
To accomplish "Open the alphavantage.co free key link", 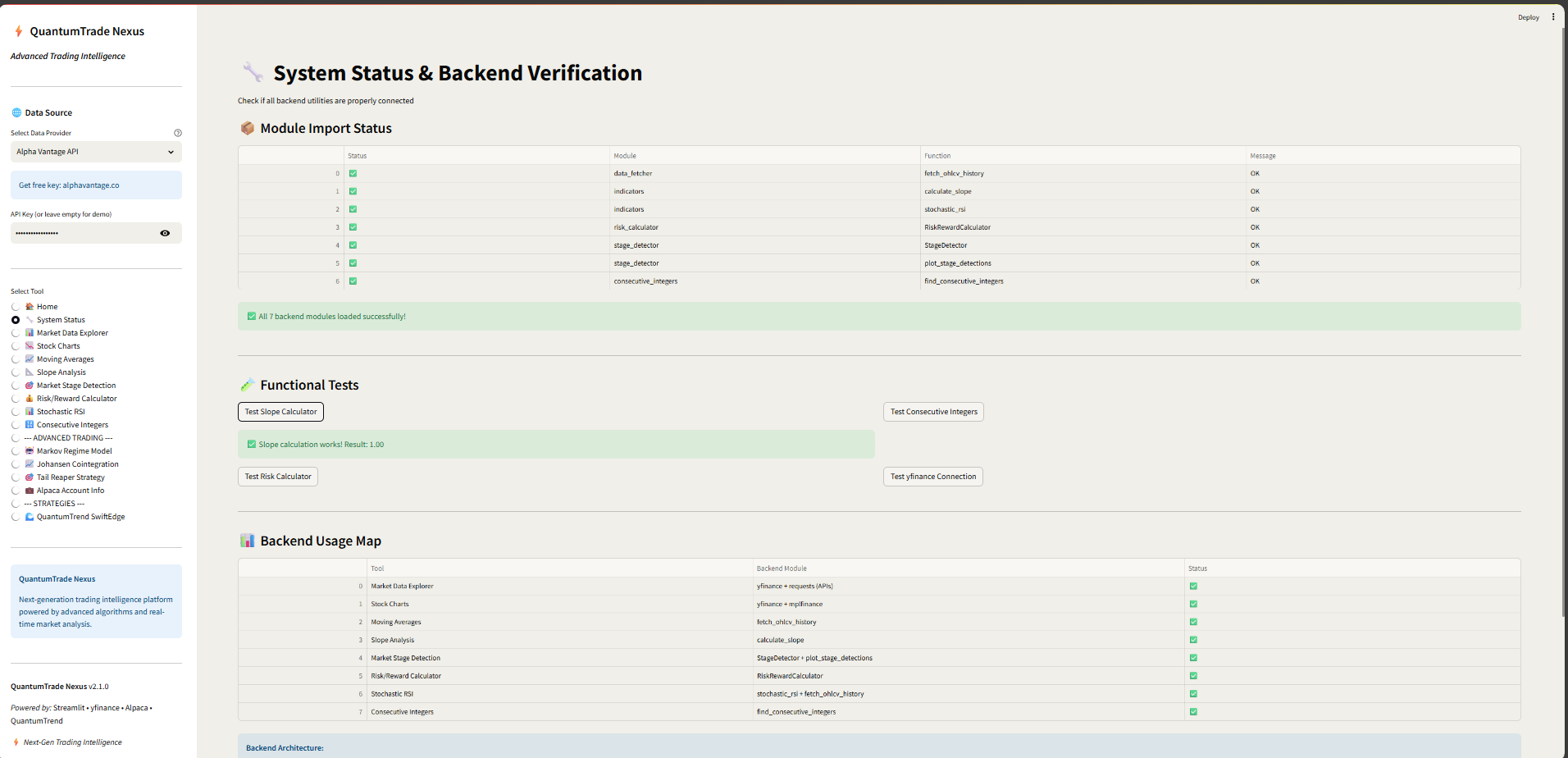I will click(91, 185).
